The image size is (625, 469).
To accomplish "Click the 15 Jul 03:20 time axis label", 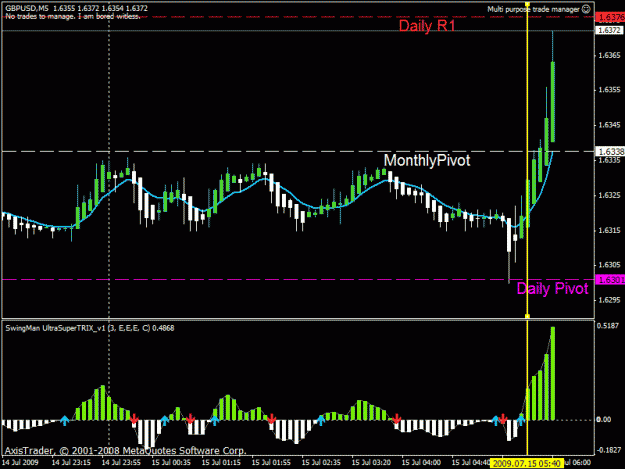I will (x=371, y=463).
